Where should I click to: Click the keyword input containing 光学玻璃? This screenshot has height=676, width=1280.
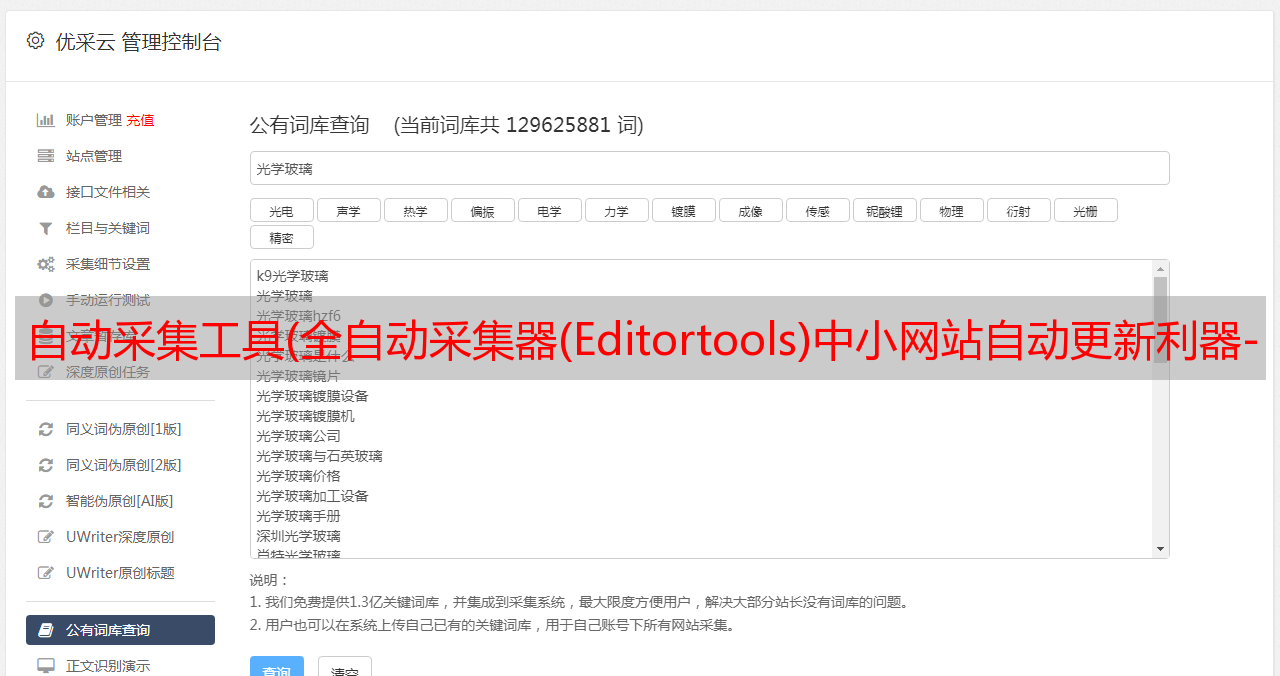[709, 168]
